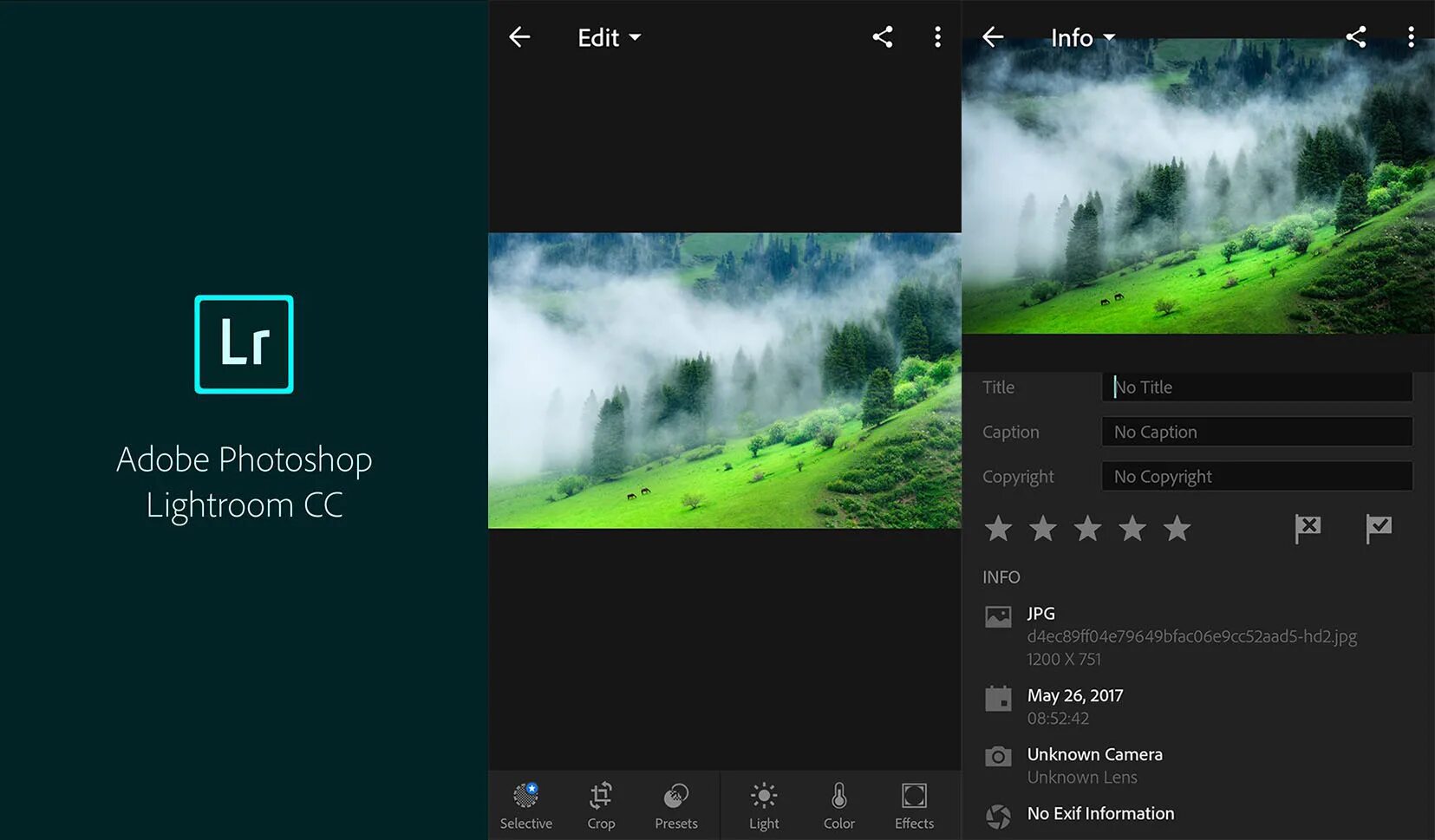1435x840 pixels.
Task: Open the Color adjustments panel
Action: pos(838,804)
